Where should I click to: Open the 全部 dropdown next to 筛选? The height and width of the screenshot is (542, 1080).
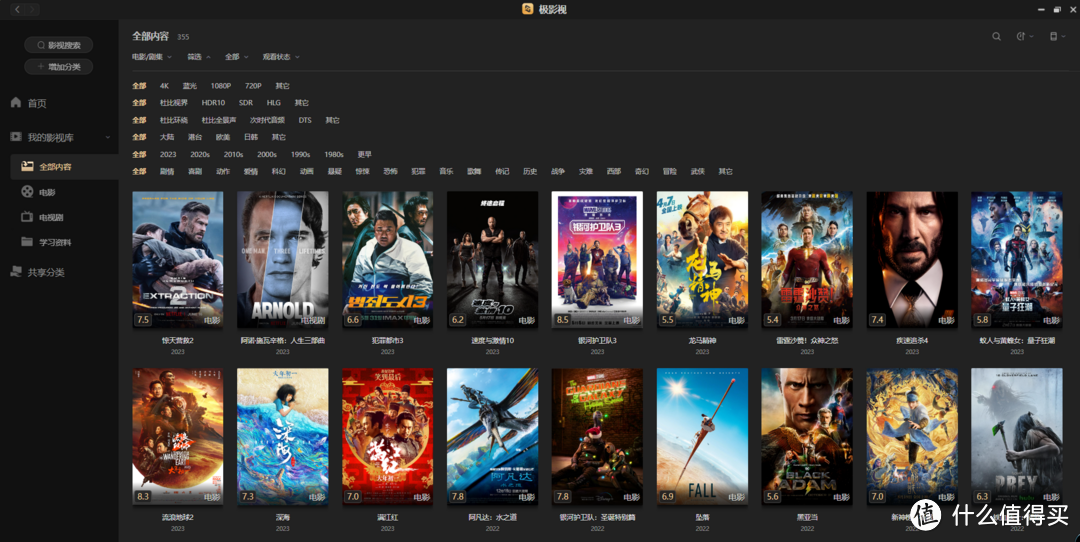(236, 57)
